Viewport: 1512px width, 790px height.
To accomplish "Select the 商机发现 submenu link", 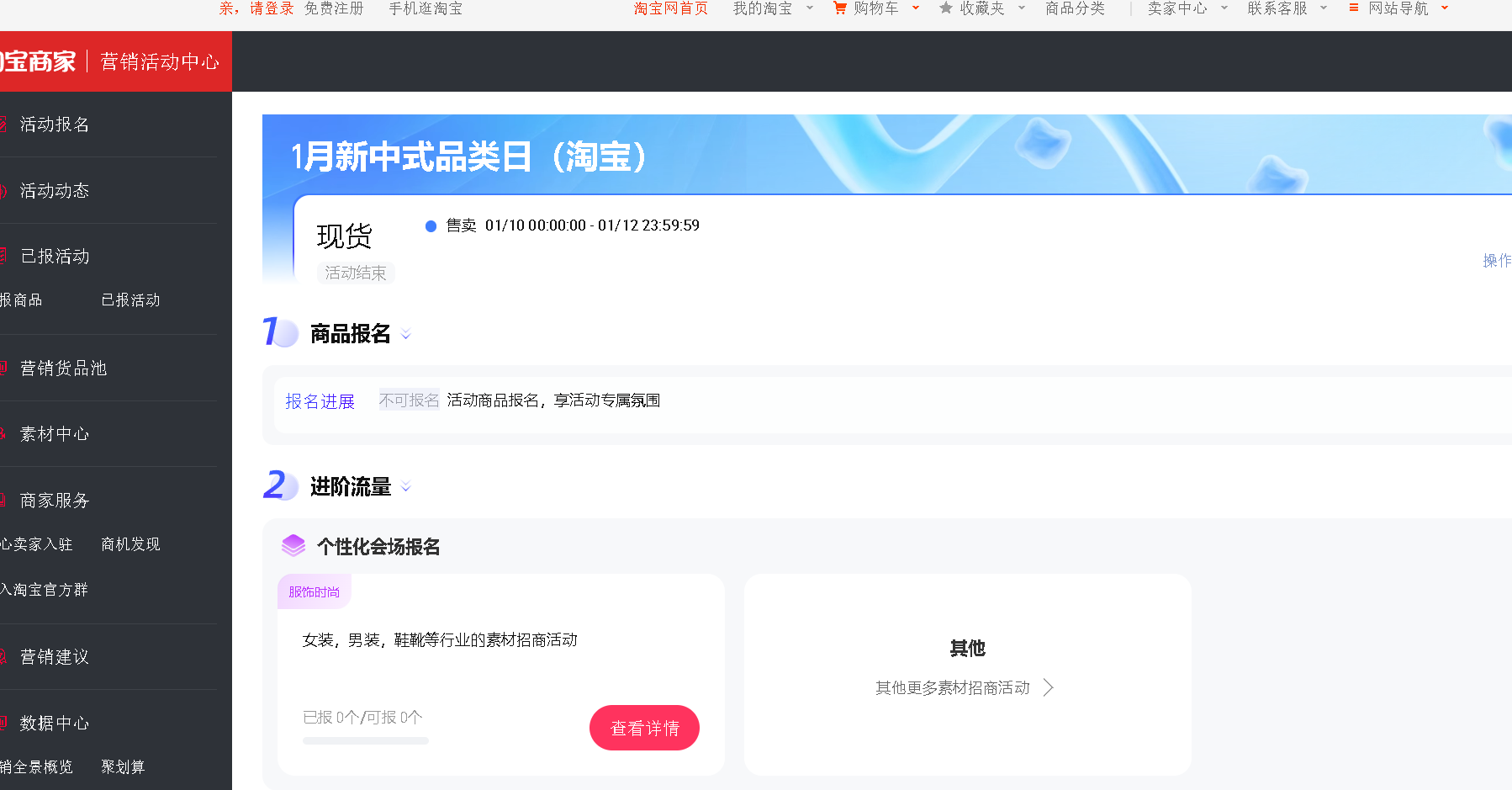I will click(130, 544).
